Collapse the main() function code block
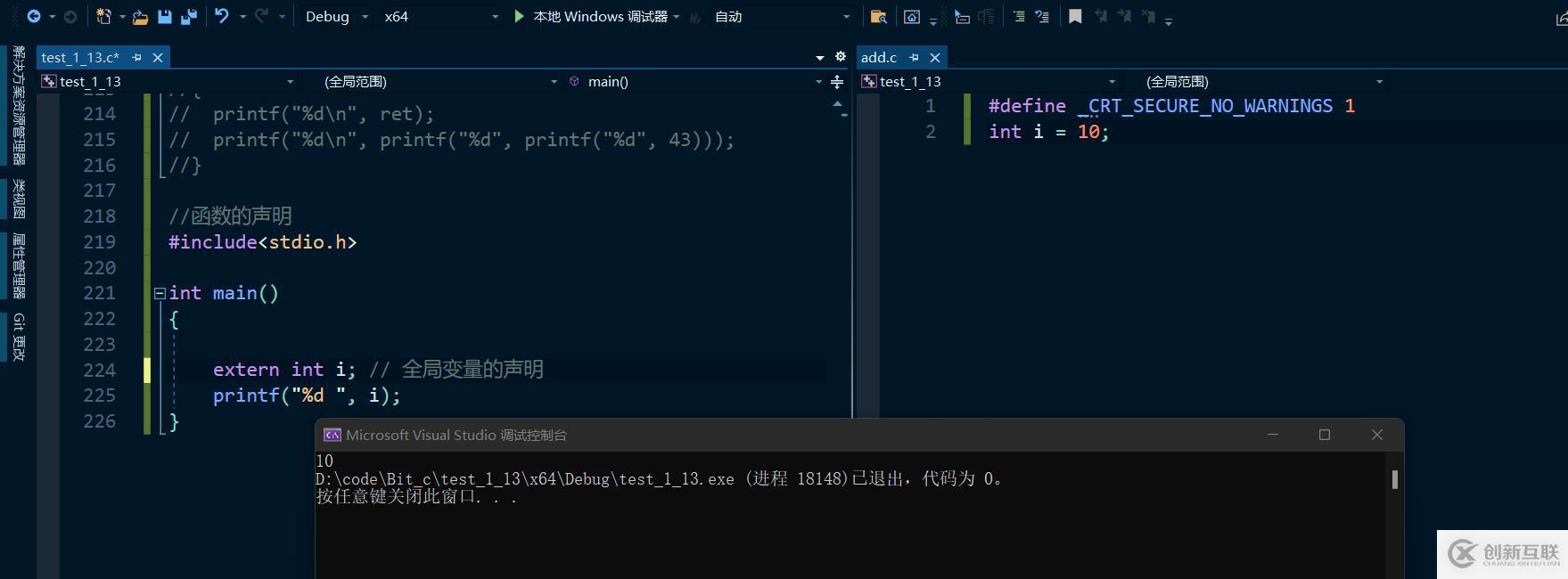 pos(160,293)
